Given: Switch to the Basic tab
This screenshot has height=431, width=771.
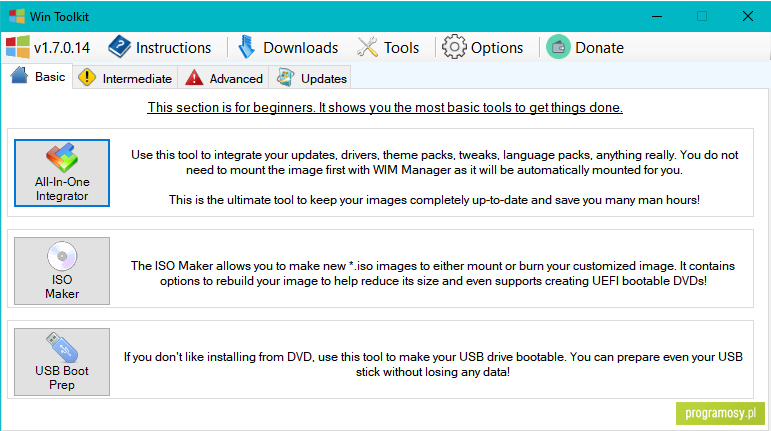Looking at the screenshot, I should tap(38, 77).
